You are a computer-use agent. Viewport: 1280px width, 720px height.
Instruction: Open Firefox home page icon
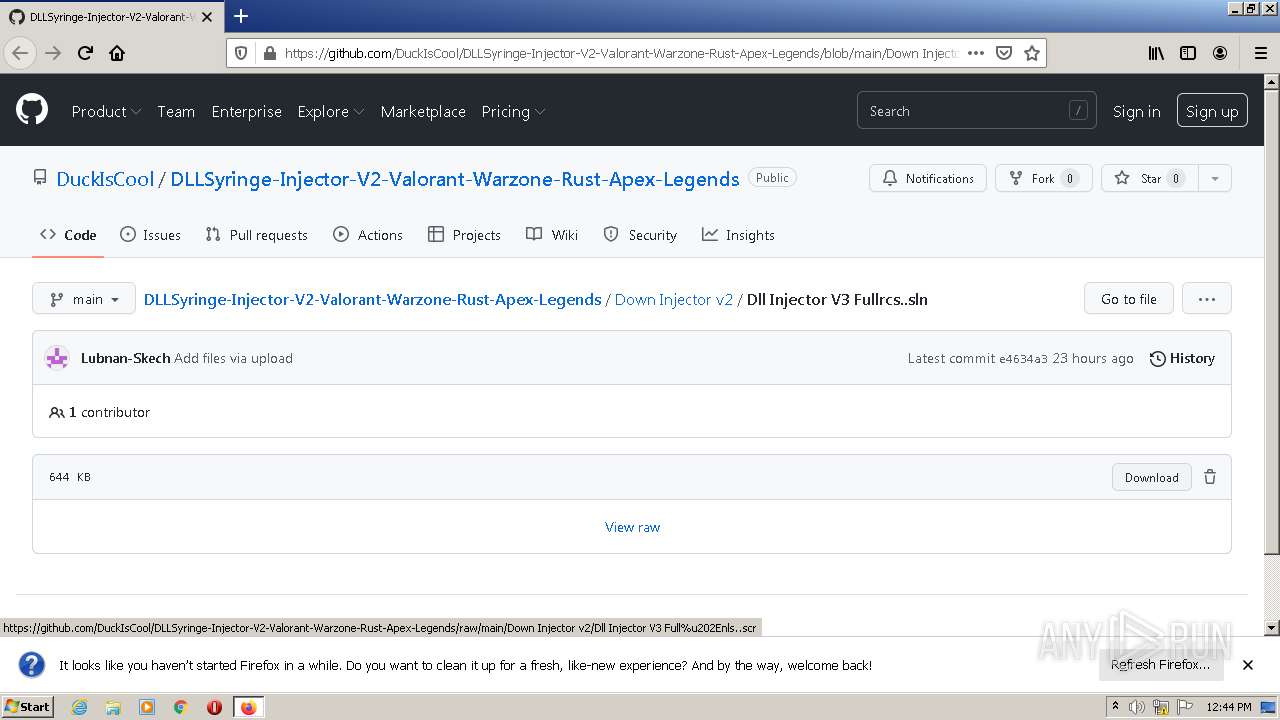117,53
